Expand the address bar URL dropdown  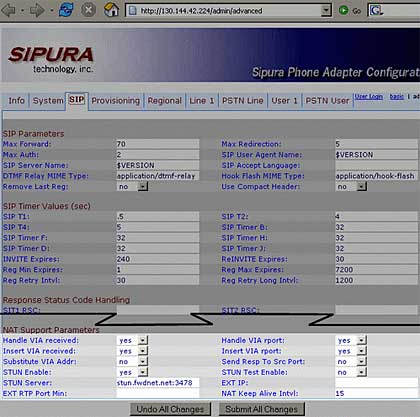[326, 11]
